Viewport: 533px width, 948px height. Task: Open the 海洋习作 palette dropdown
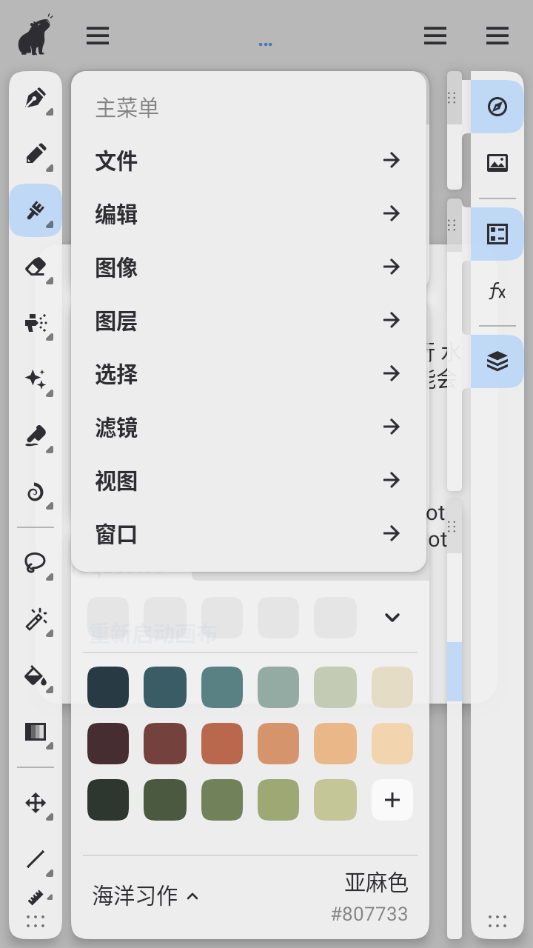pos(145,896)
